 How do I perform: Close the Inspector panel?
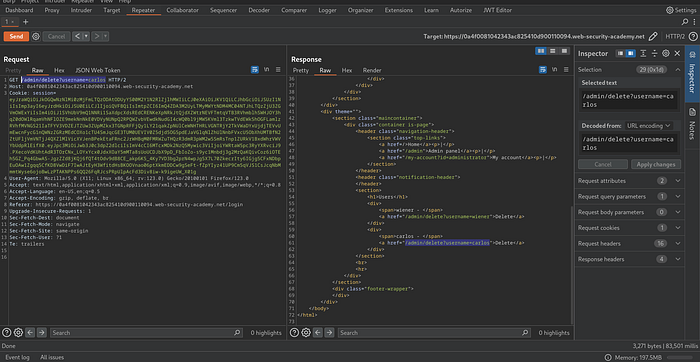[x=677, y=53]
